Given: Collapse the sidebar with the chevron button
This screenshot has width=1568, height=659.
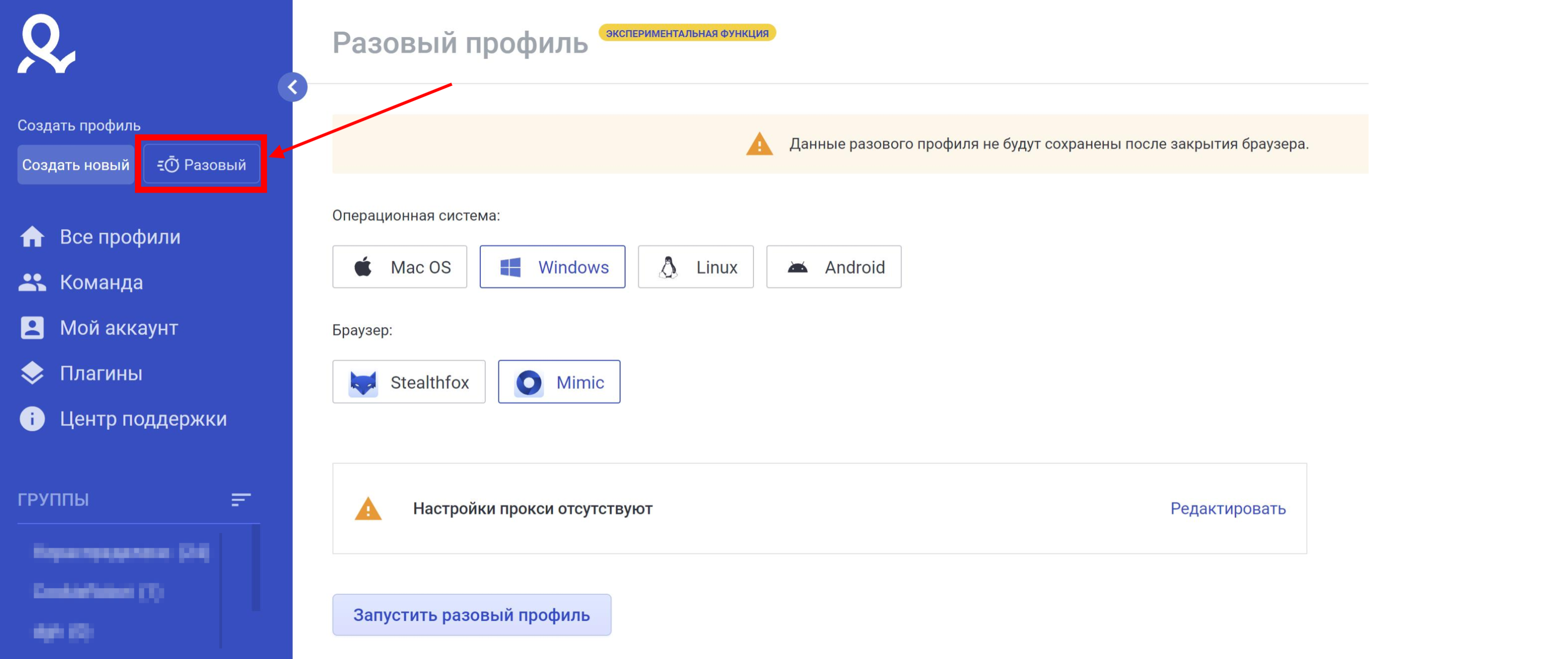Looking at the screenshot, I should tap(292, 87).
